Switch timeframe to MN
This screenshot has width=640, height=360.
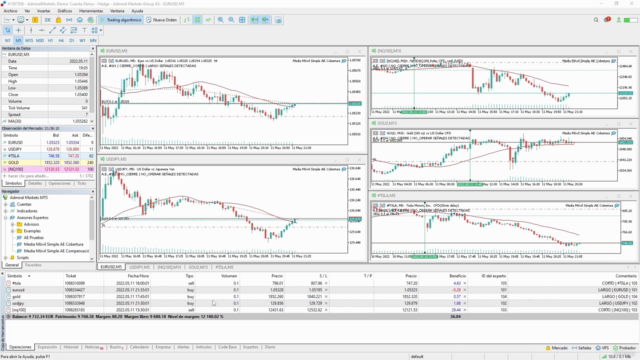(93, 40)
